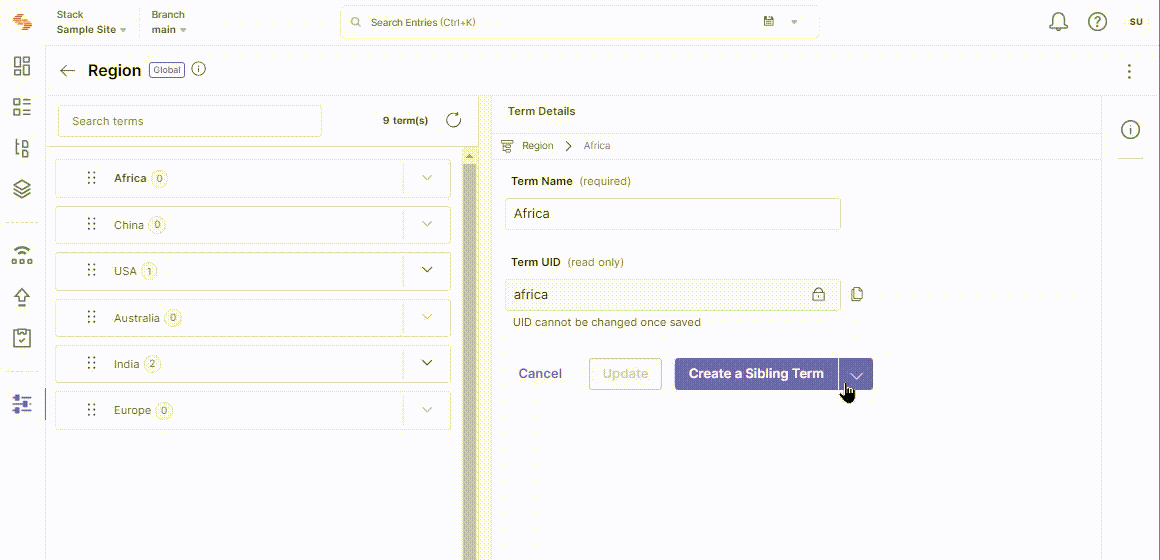Open the help question mark icon

[1097, 22]
